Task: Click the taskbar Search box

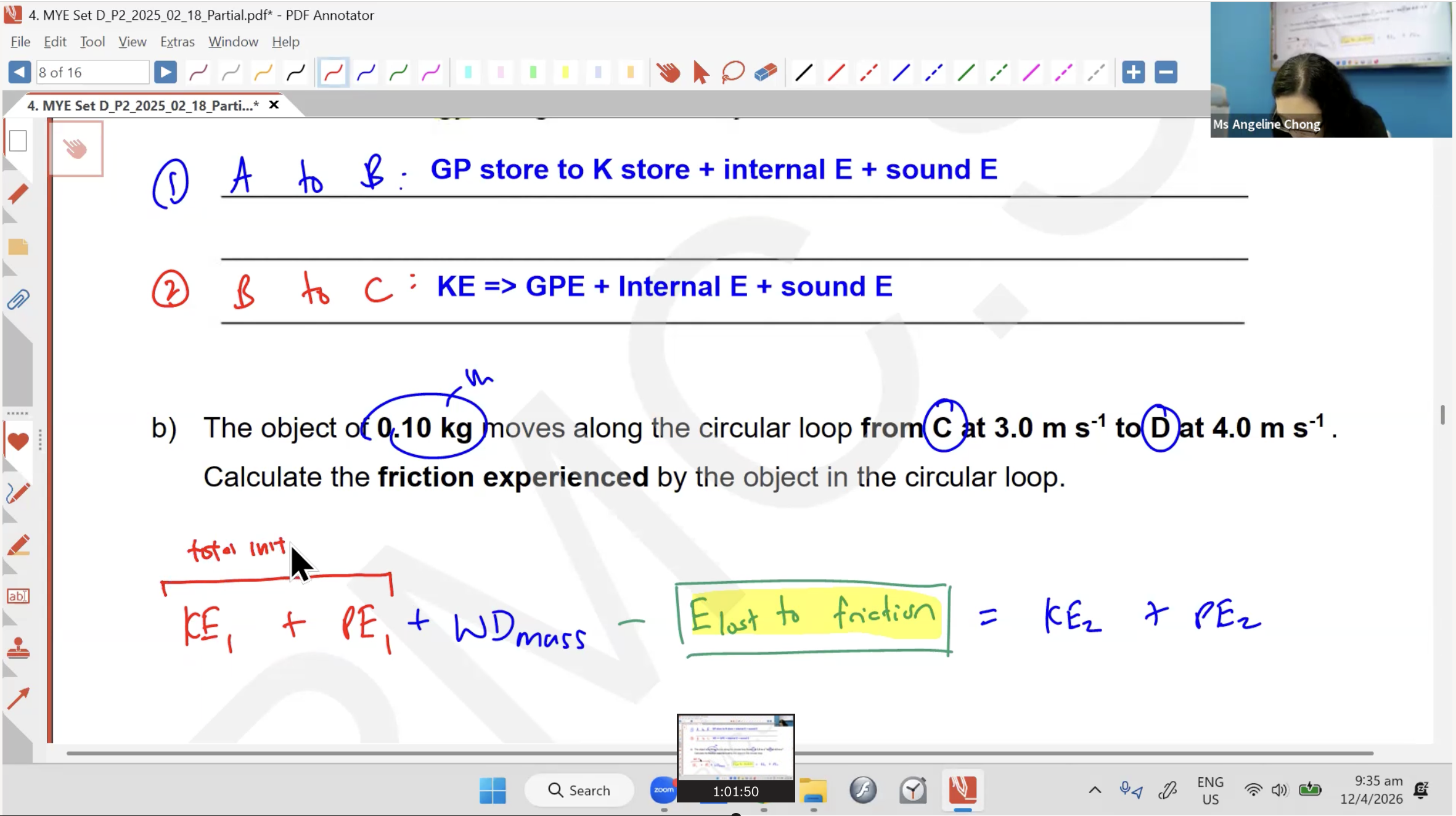Action: (x=579, y=790)
